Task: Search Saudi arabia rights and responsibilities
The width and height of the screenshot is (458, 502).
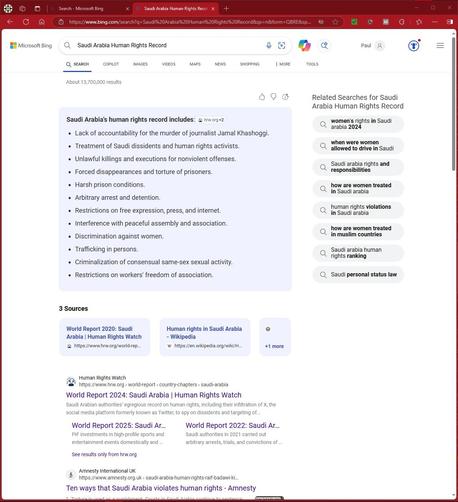Action: click(x=358, y=167)
